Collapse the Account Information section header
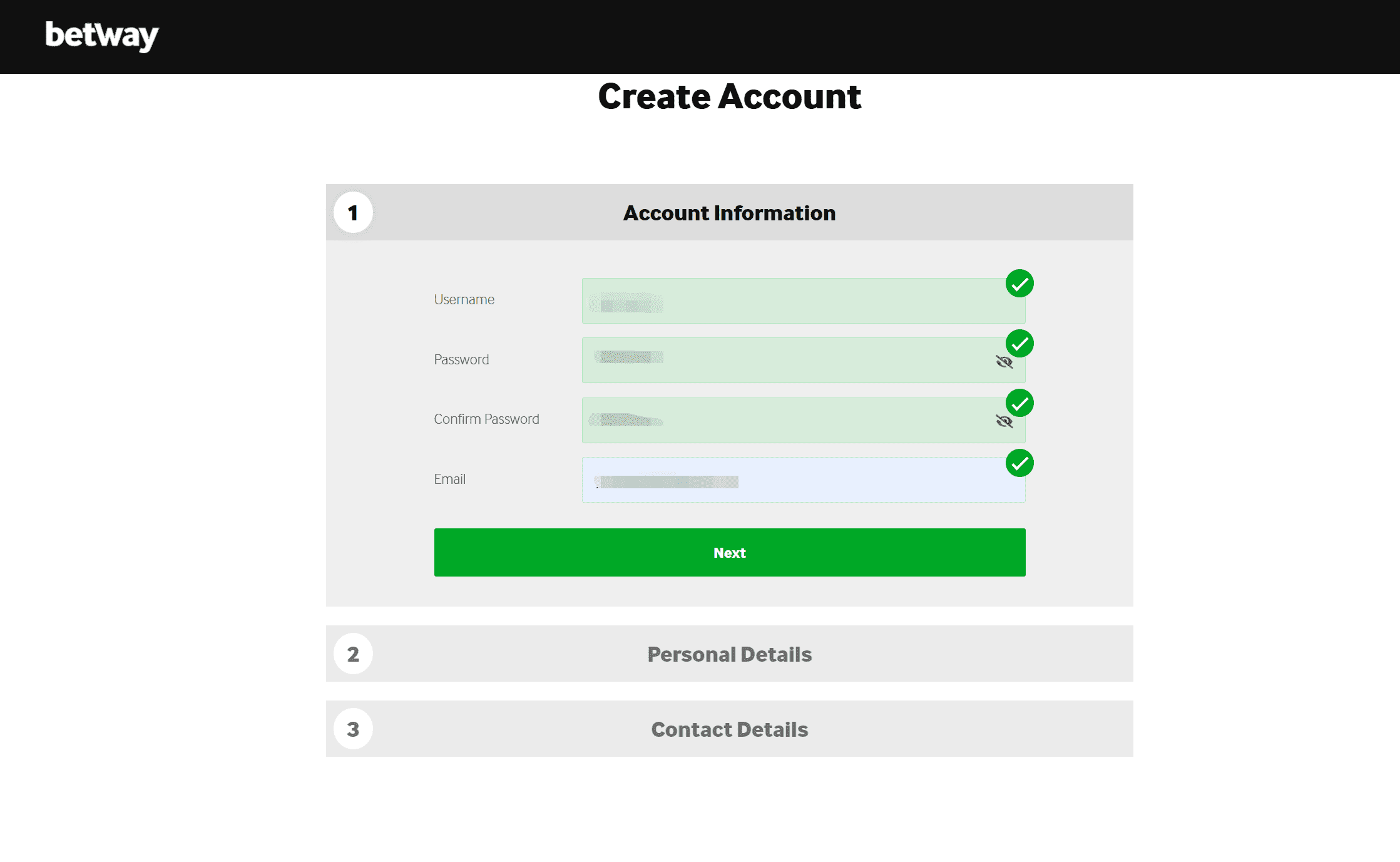The height and width of the screenshot is (862, 1400). 729,213
